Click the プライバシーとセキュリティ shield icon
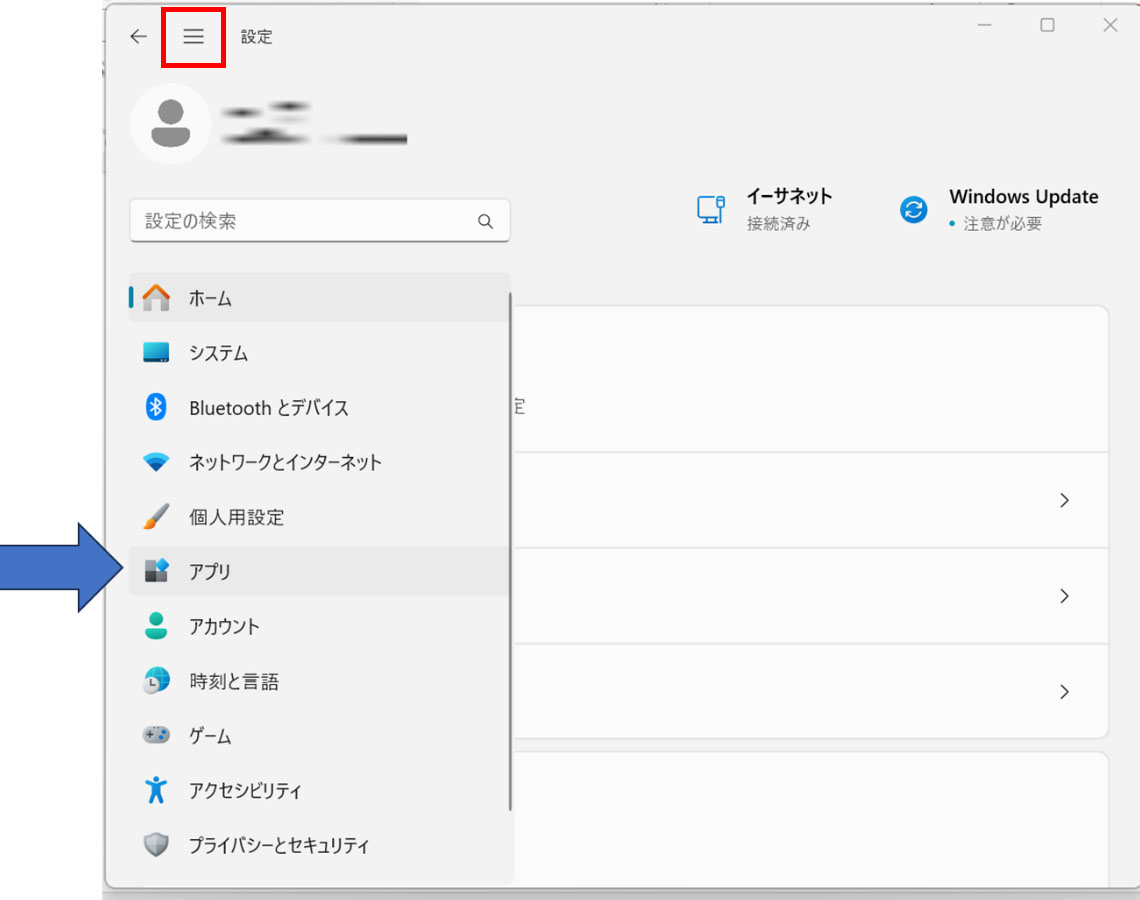This screenshot has height=900, width=1140. (x=156, y=846)
